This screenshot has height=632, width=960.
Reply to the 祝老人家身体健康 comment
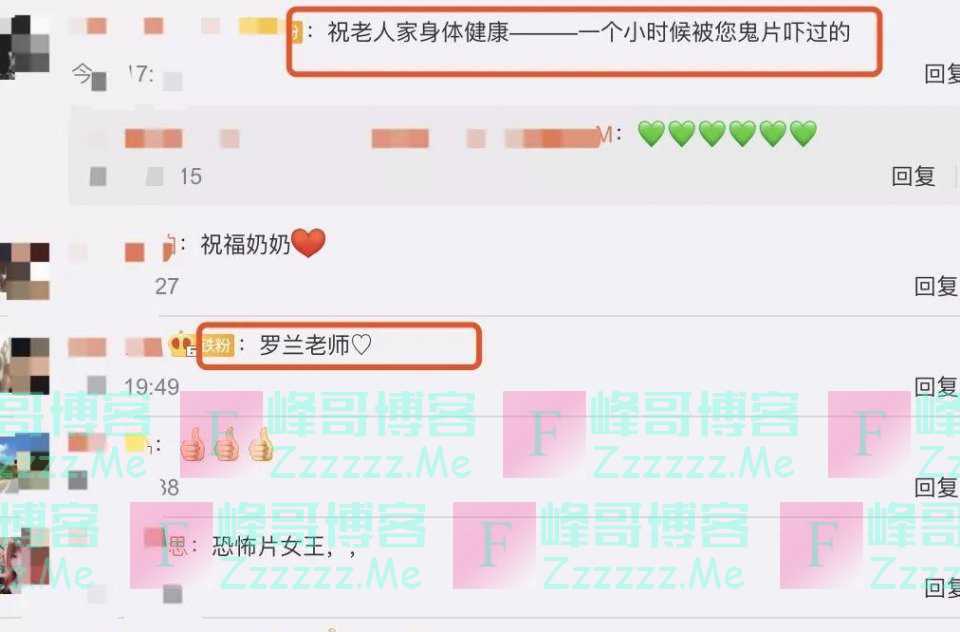pos(942,74)
